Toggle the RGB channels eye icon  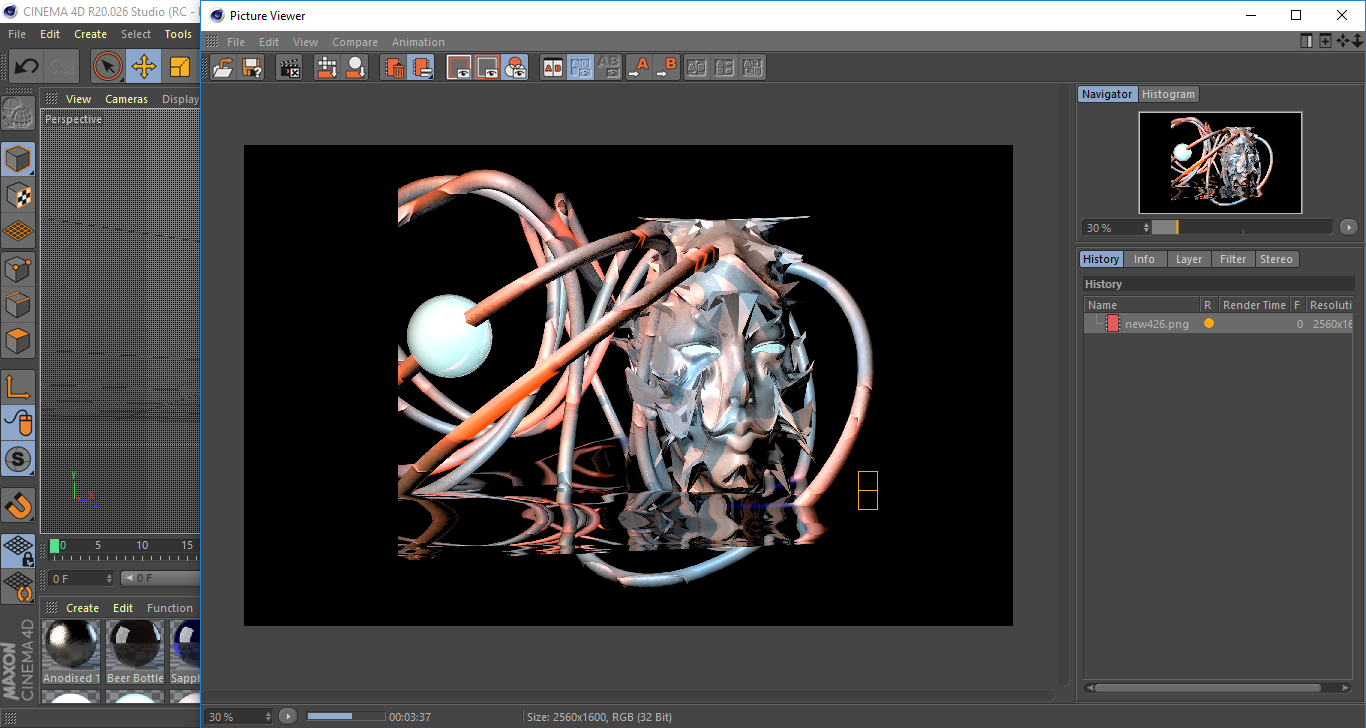(515, 68)
